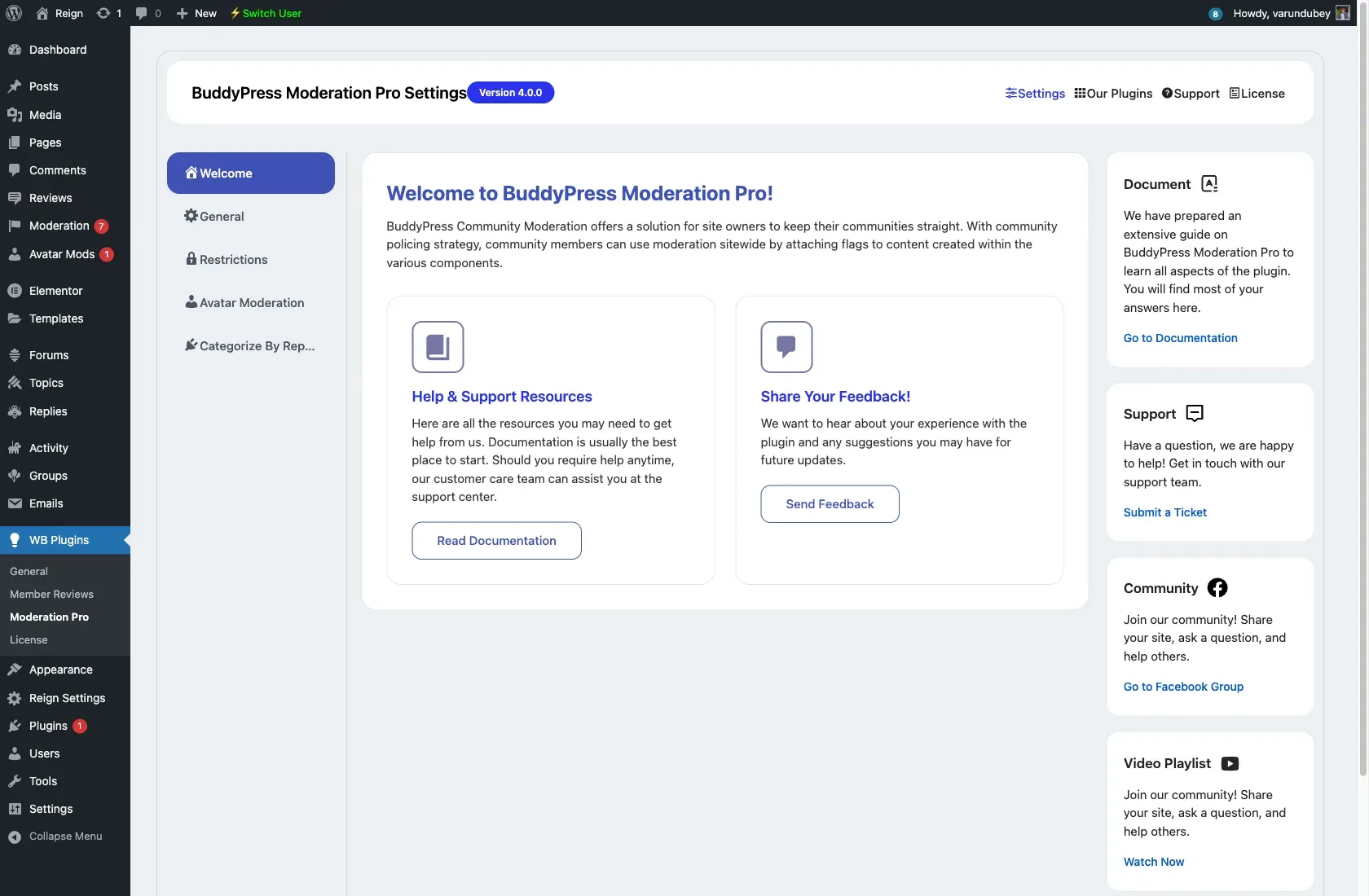Viewport: 1369px width, 896px height.
Task: Follow the Watch Now link
Action: [1154, 862]
